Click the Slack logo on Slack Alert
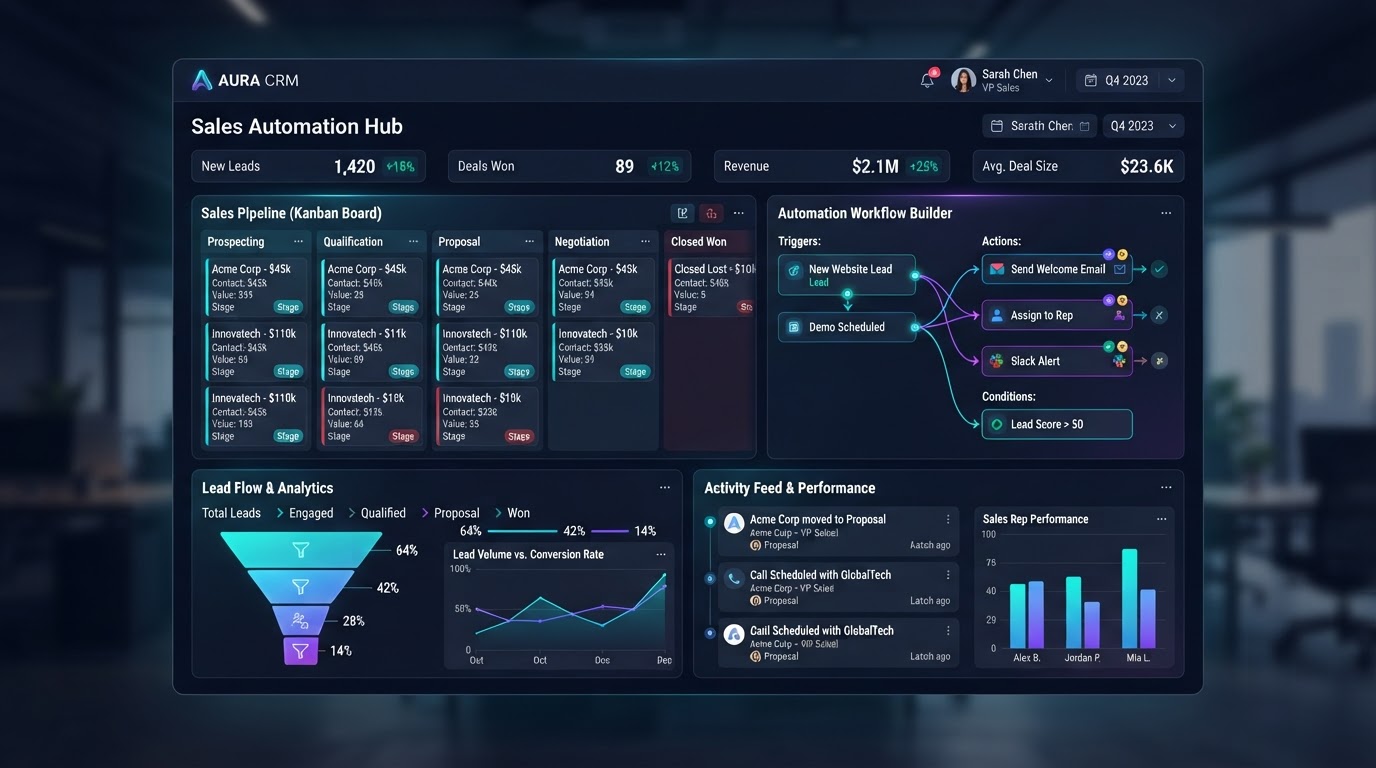 [x=996, y=361]
